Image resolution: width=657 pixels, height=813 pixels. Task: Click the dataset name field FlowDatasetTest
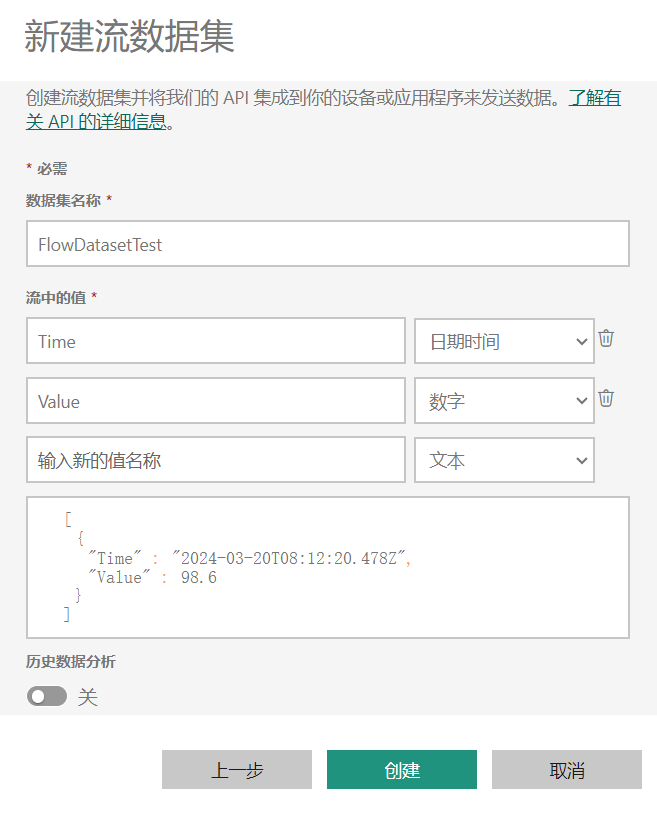(x=327, y=244)
